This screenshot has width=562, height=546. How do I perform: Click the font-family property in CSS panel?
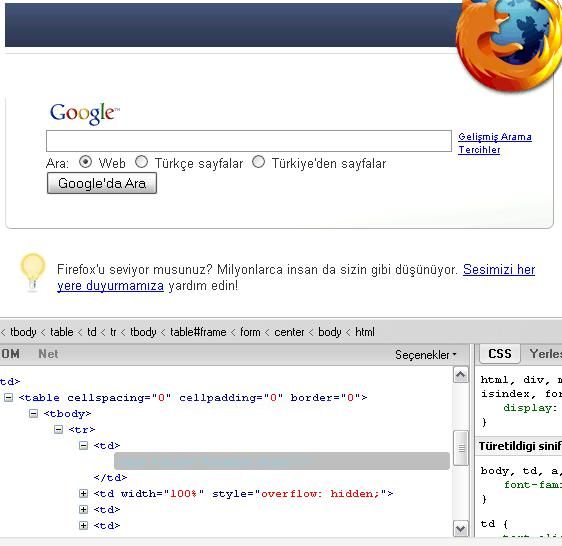[x=532, y=485]
